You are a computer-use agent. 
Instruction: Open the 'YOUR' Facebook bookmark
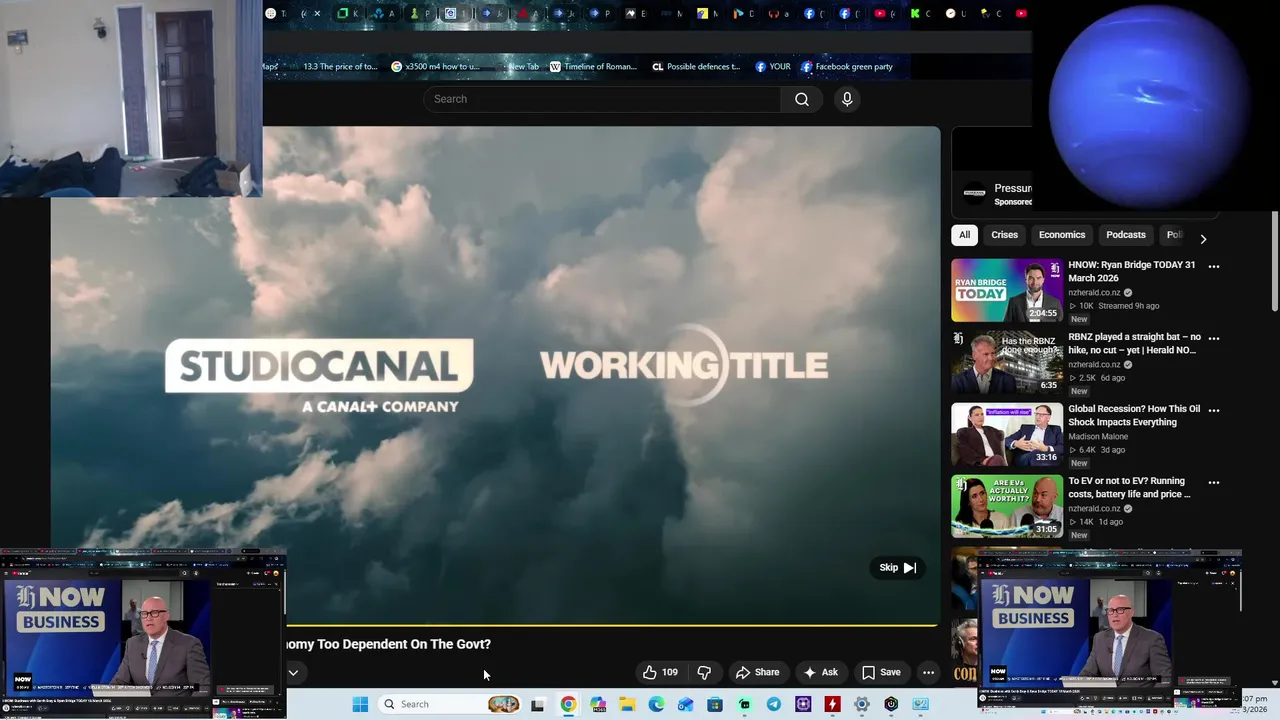coord(773,67)
